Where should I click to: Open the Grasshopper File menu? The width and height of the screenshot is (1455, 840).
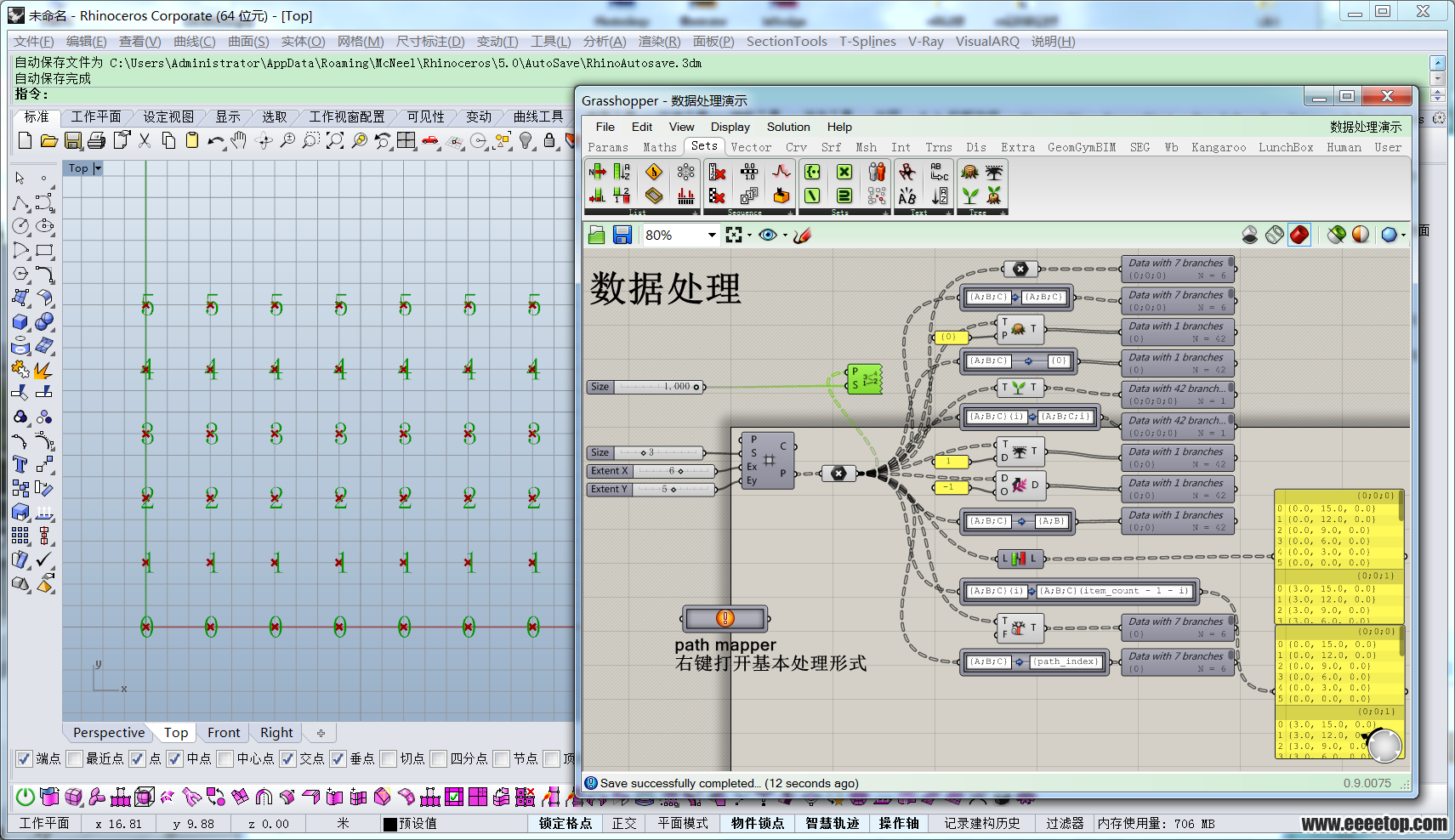point(605,127)
